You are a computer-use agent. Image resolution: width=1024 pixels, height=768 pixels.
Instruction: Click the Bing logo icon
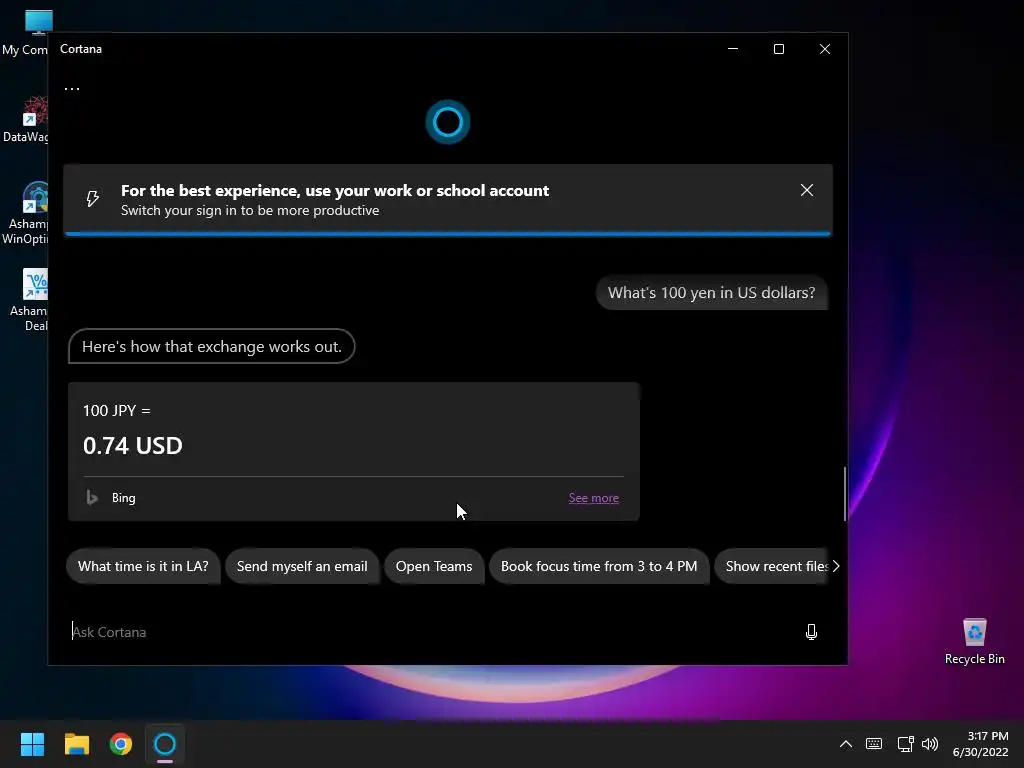click(x=92, y=498)
